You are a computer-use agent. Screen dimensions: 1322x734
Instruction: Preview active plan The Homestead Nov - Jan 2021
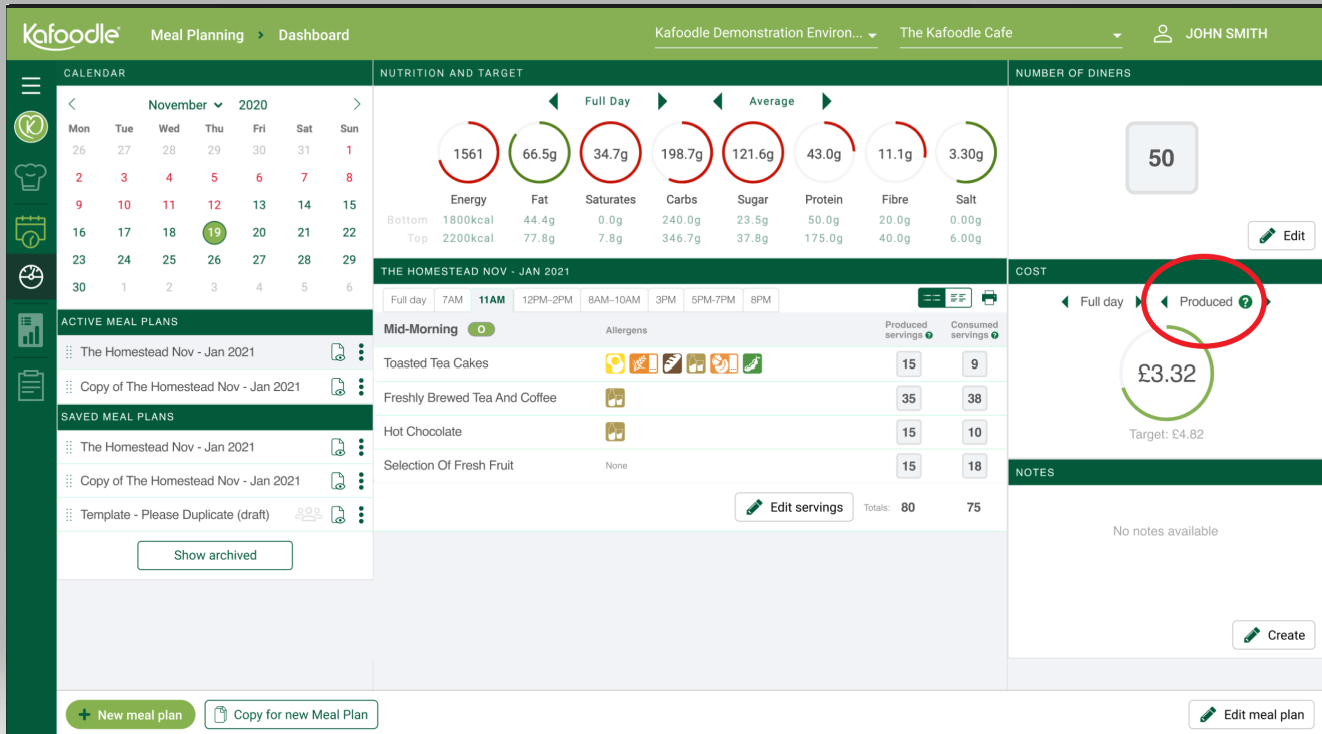338,352
